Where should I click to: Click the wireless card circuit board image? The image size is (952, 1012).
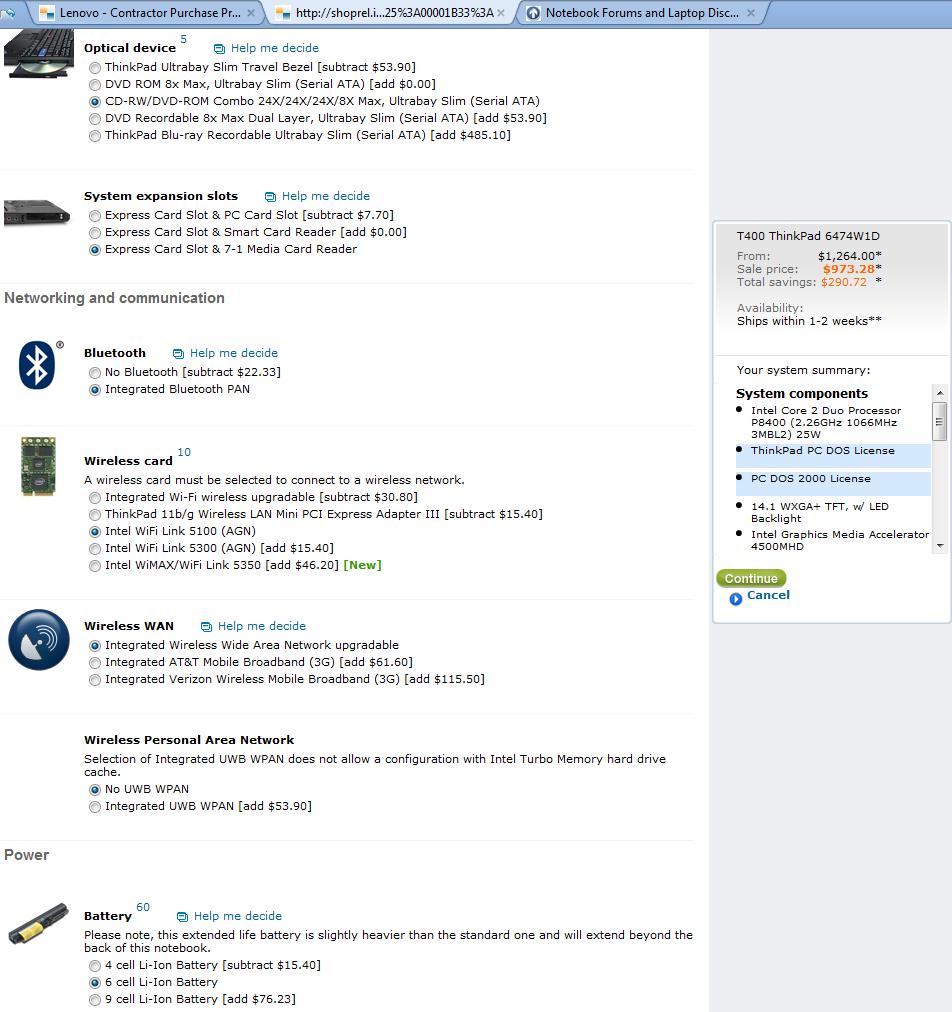coord(38,466)
